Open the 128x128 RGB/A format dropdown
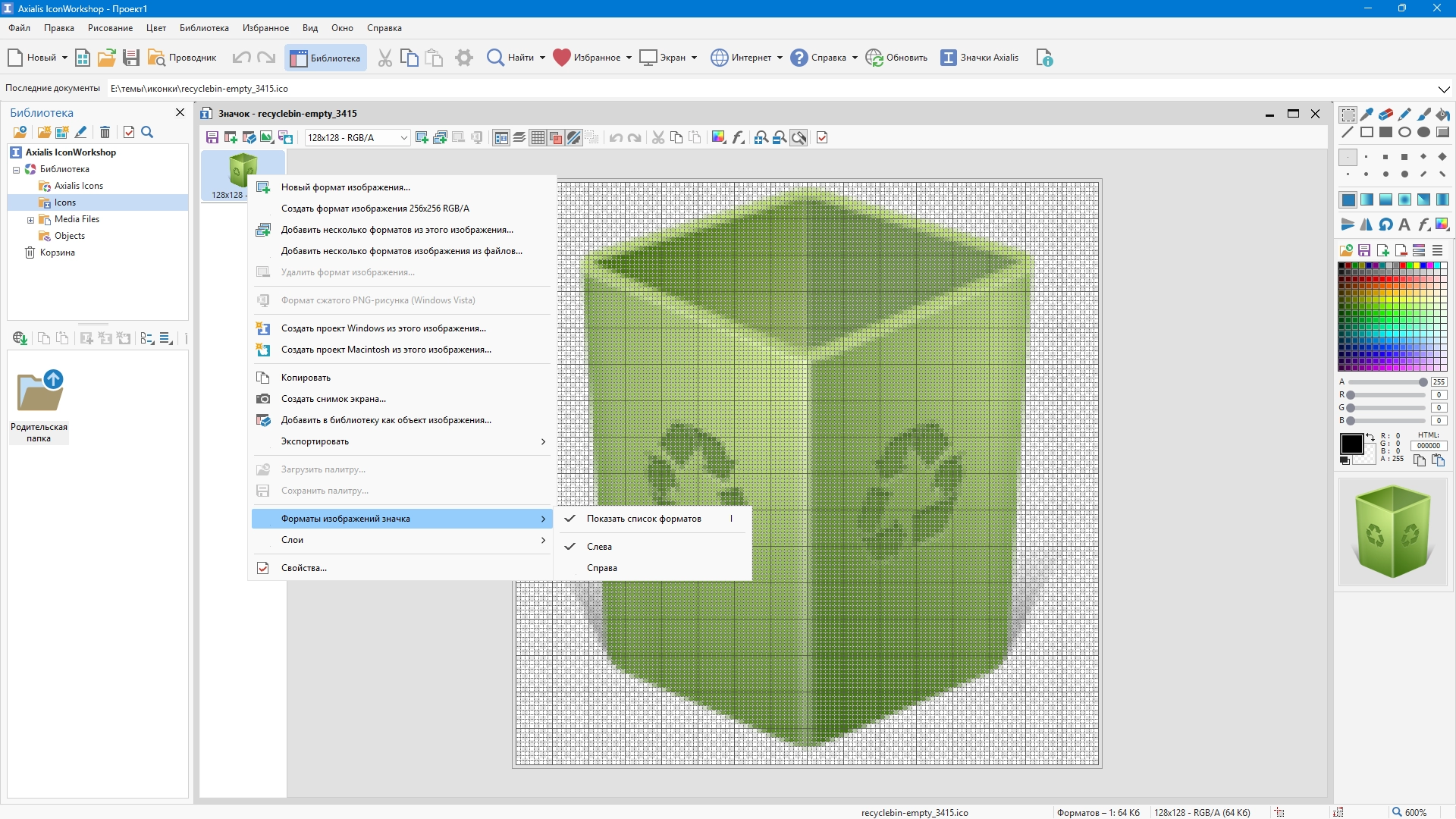1456x819 pixels. tap(403, 137)
